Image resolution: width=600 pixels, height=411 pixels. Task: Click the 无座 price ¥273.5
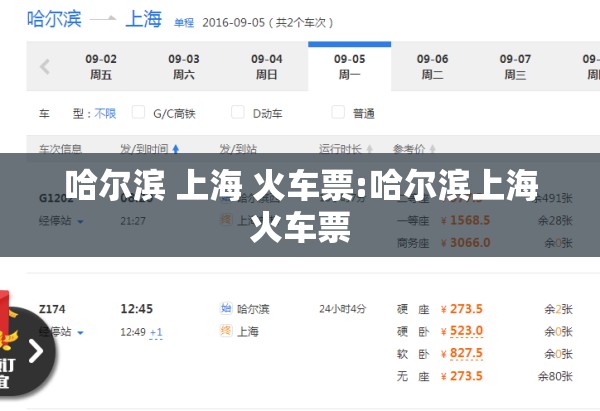click(x=462, y=376)
